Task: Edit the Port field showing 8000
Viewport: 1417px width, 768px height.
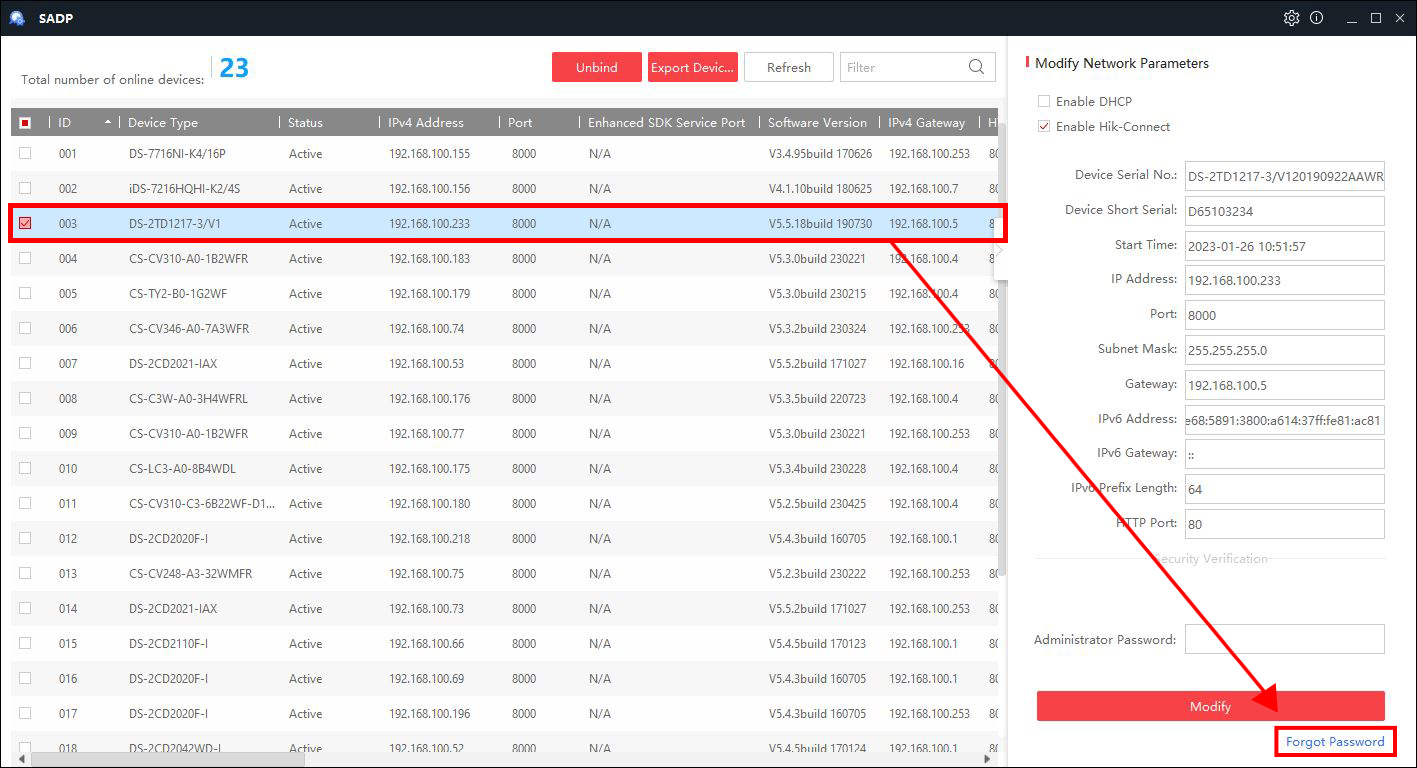Action: (x=1284, y=315)
